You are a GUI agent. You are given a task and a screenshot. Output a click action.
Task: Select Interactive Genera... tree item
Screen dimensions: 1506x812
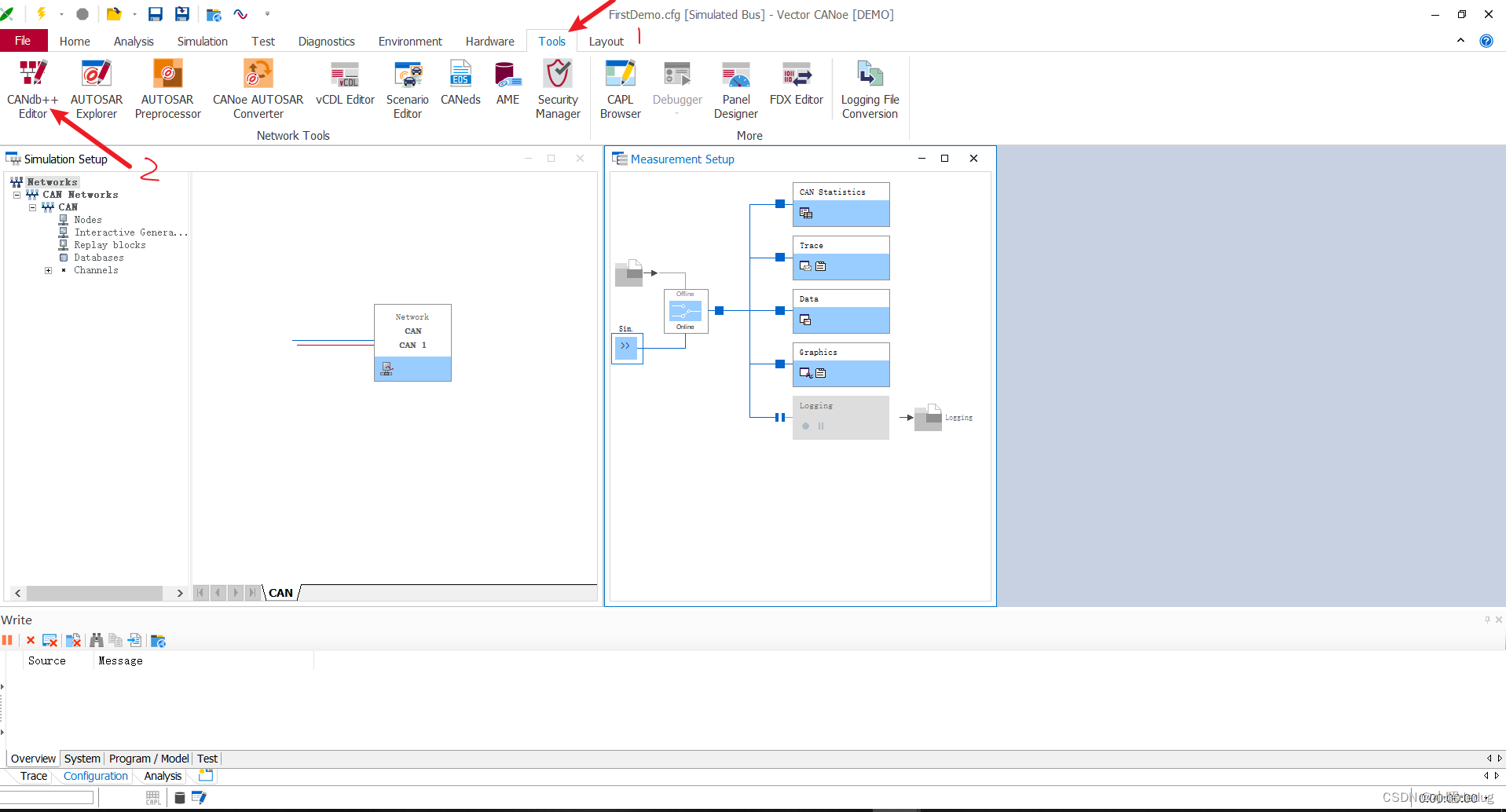coord(130,232)
